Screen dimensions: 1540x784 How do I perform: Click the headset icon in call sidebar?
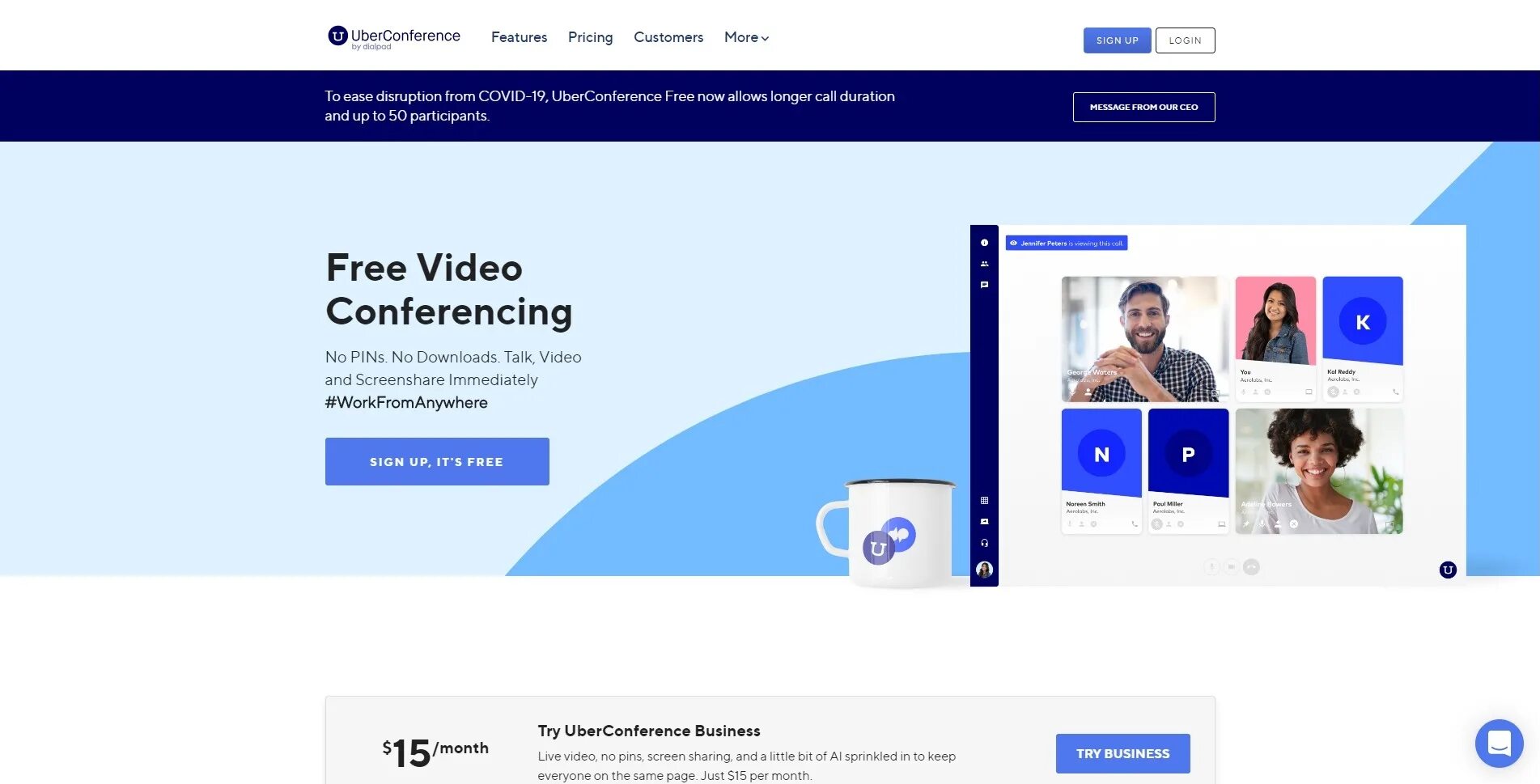(x=984, y=543)
